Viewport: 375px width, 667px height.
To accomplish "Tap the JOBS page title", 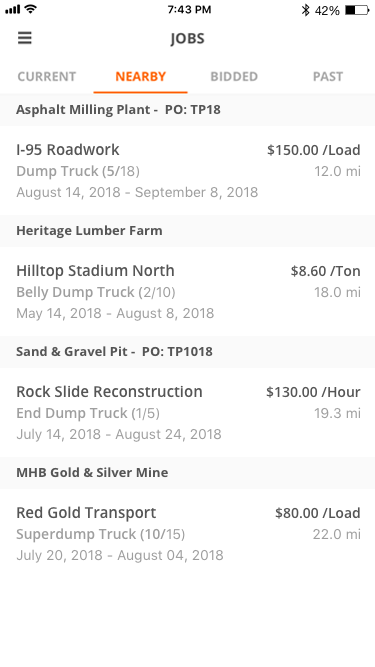I will 188,39.
